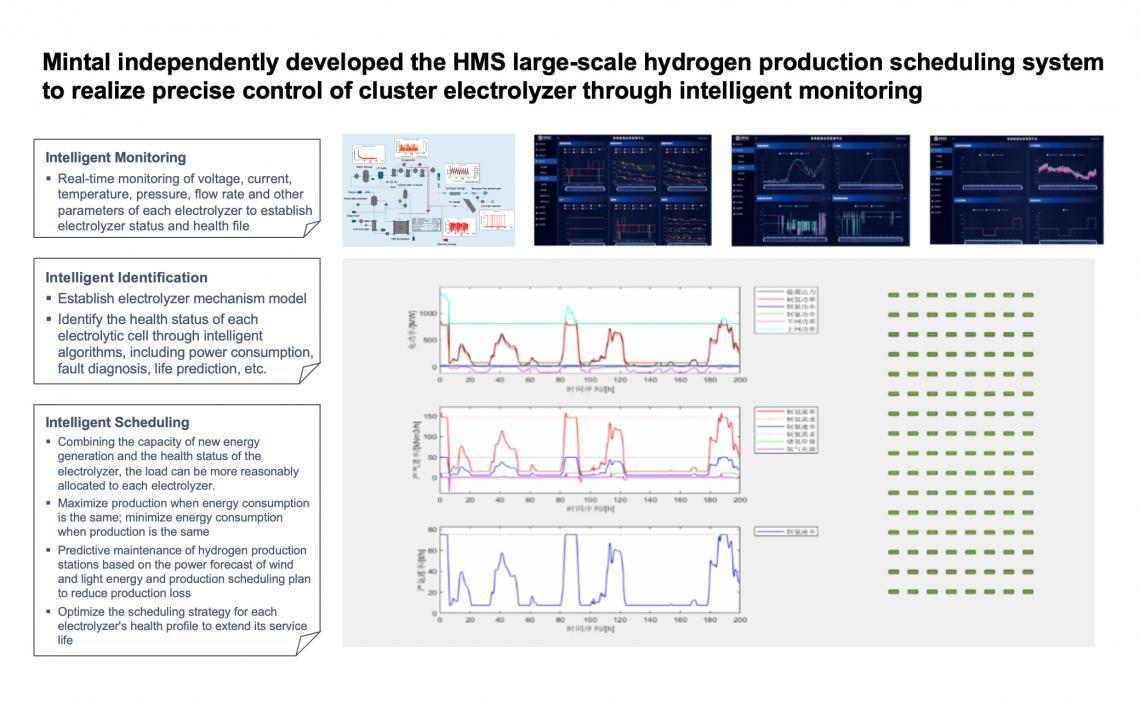Select bullet "Real-time monitoring of voltage, current"
The image size is (1140, 703).
[179, 202]
